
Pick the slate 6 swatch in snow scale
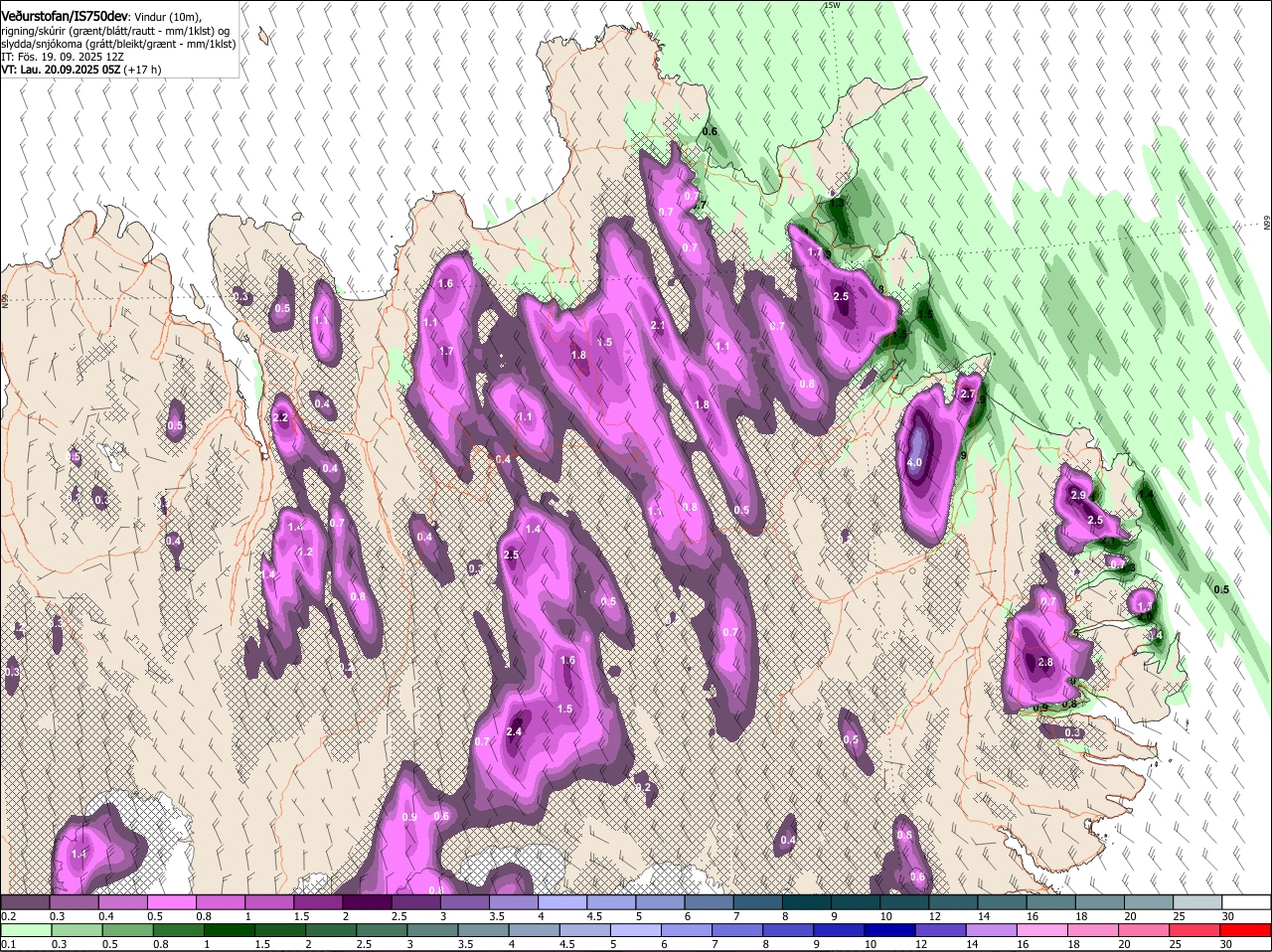pyautogui.click(x=710, y=902)
